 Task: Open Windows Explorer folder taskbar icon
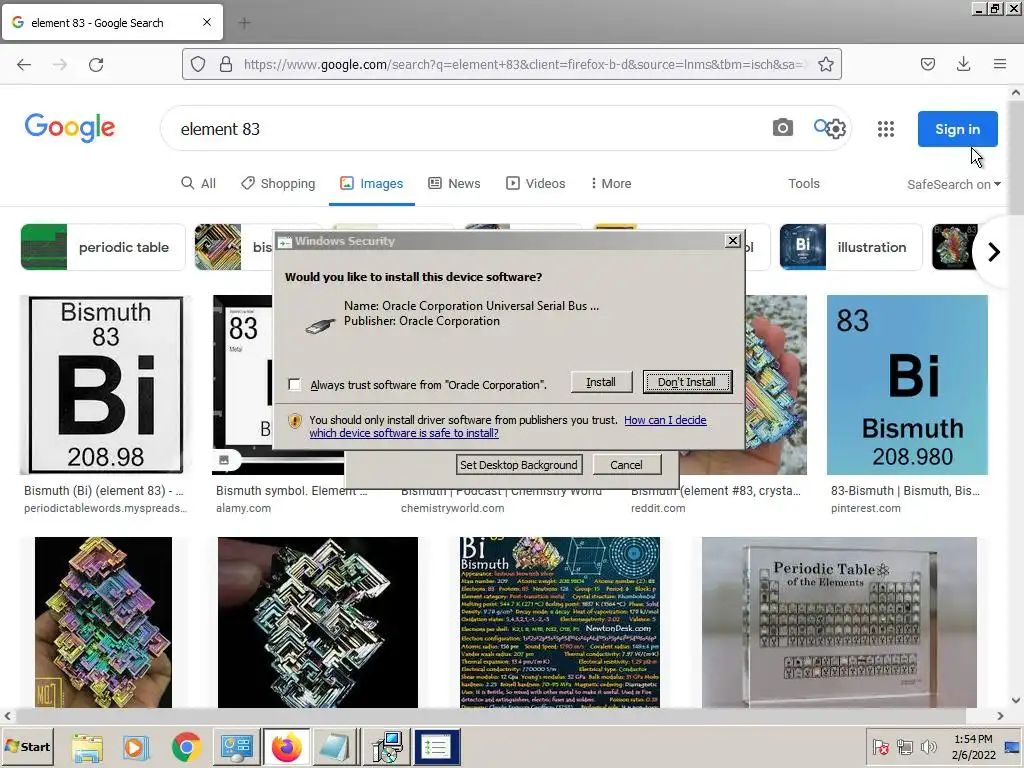click(87, 747)
